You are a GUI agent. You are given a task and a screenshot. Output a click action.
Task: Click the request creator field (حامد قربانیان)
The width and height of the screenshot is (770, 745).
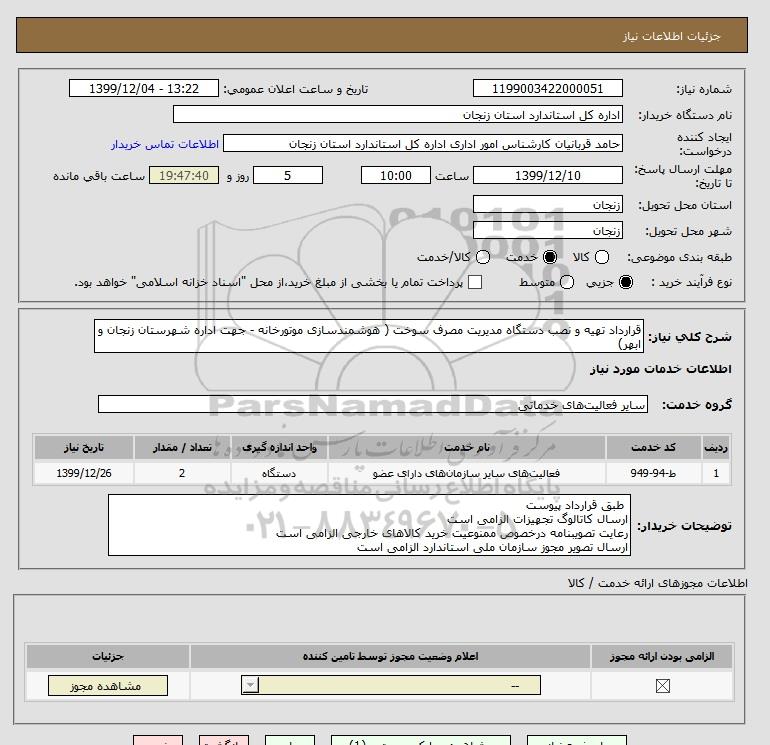tap(423, 143)
